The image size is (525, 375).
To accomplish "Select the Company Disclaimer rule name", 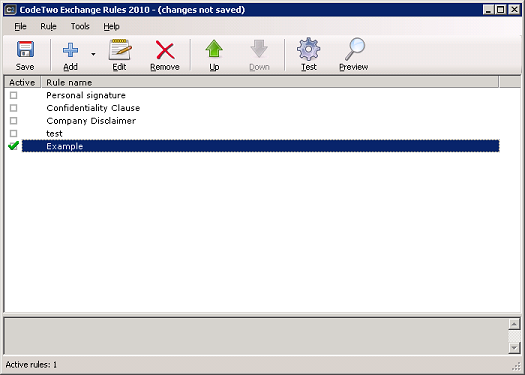I will [x=91, y=121].
